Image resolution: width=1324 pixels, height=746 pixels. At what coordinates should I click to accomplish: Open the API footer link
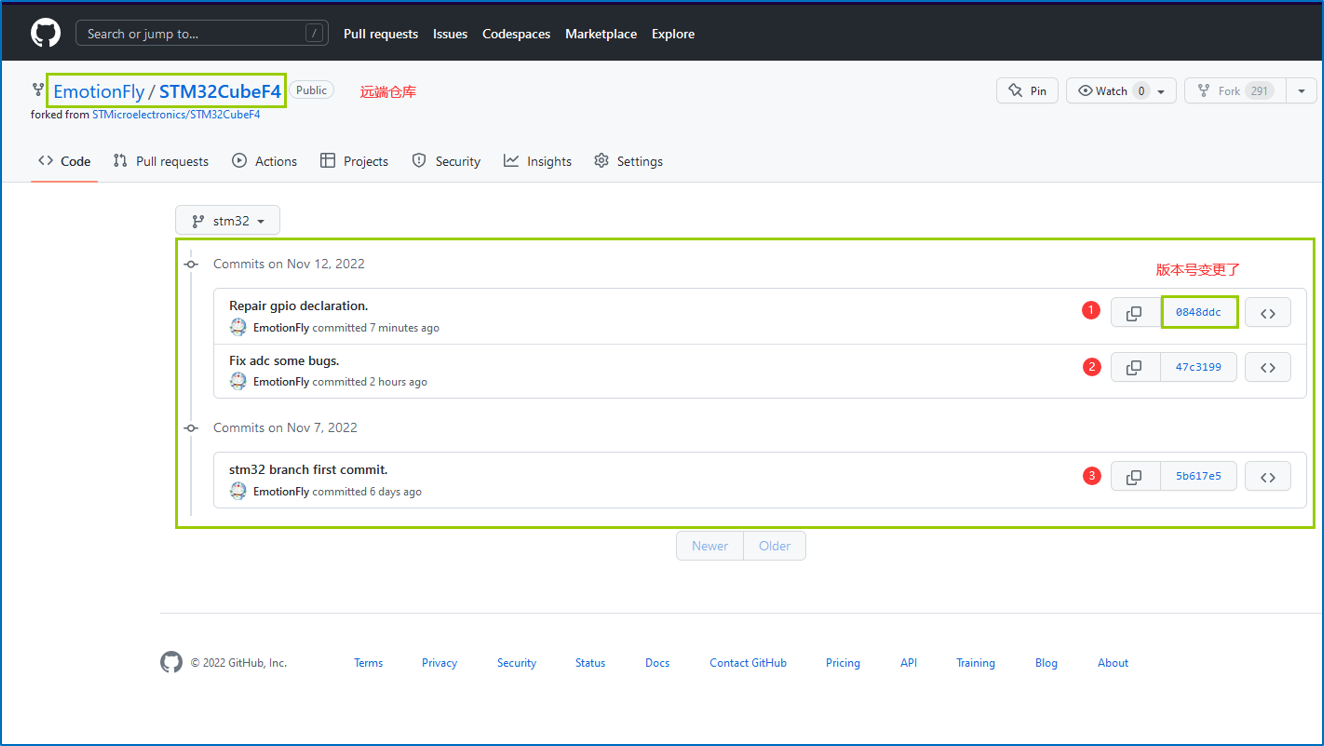[908, 663]
